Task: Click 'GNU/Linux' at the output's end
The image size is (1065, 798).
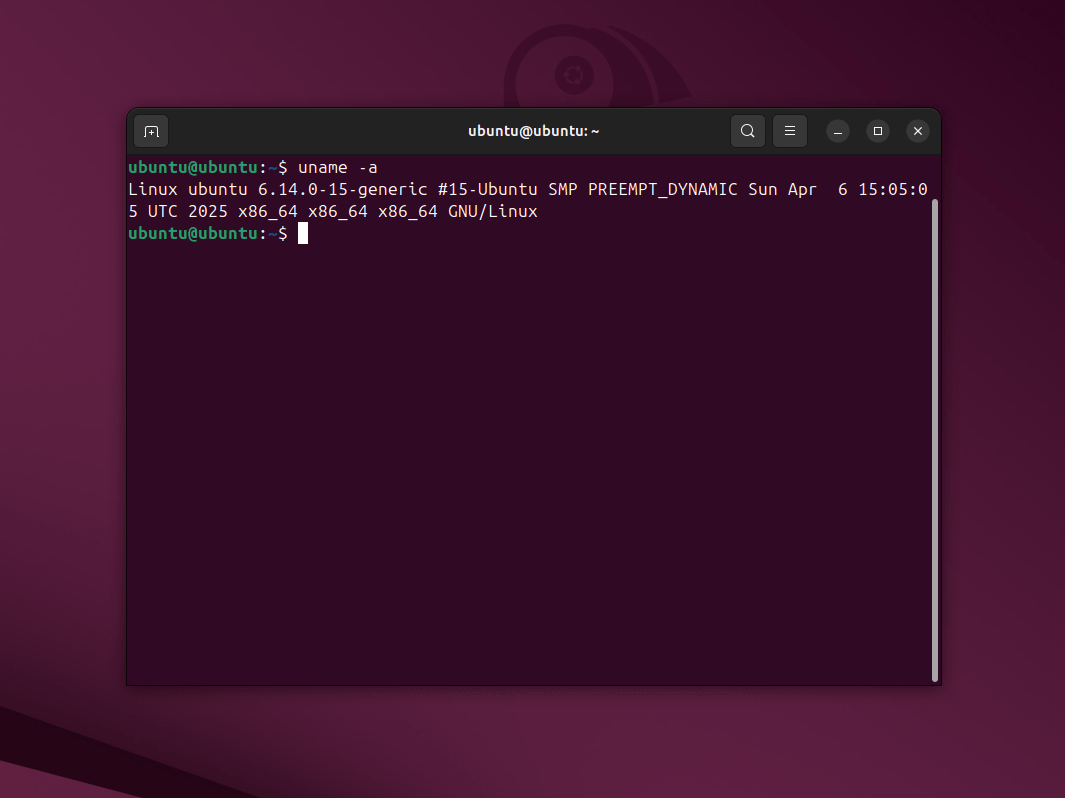Action: 492,212
